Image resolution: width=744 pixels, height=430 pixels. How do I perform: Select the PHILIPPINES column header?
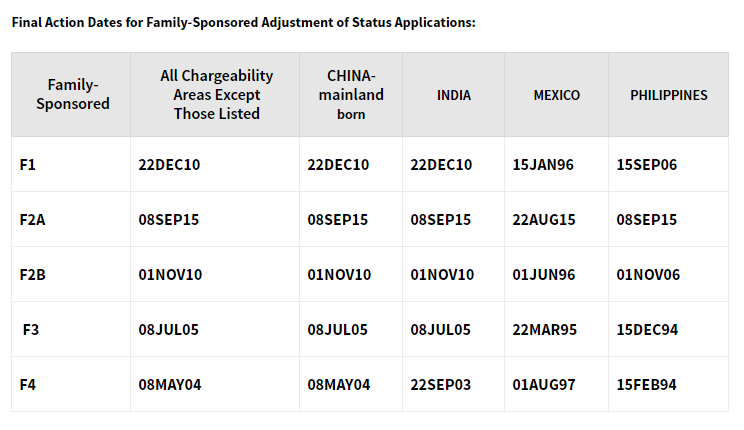coord(669,95)
